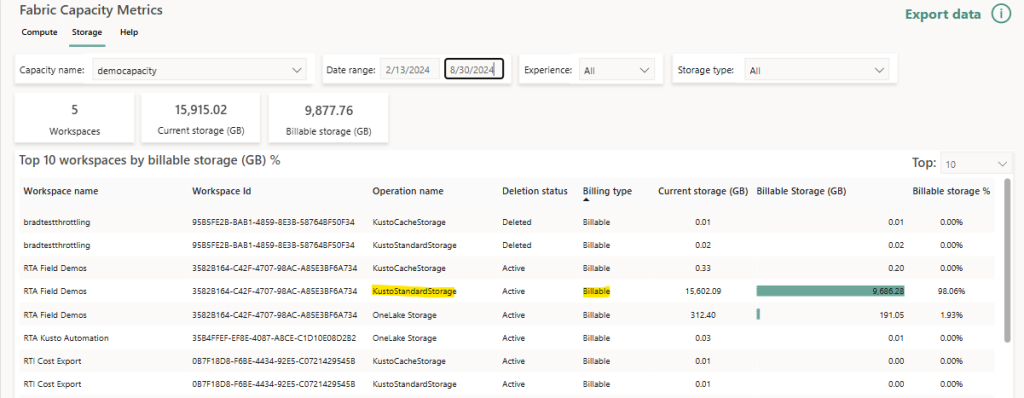The width and height of the screenshot is (1024, 398).
Task: Switch to the Compute tab
Action: [39, 32]
